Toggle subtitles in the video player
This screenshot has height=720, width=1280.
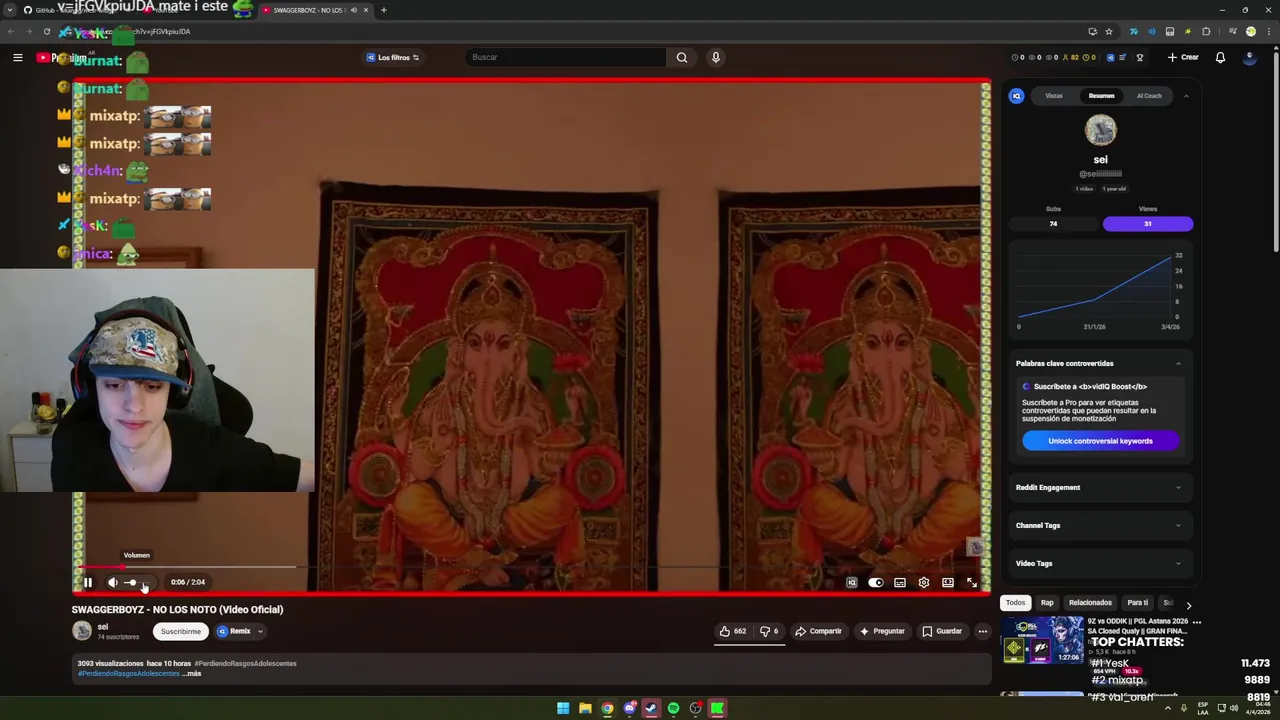(x=900, y=582)
